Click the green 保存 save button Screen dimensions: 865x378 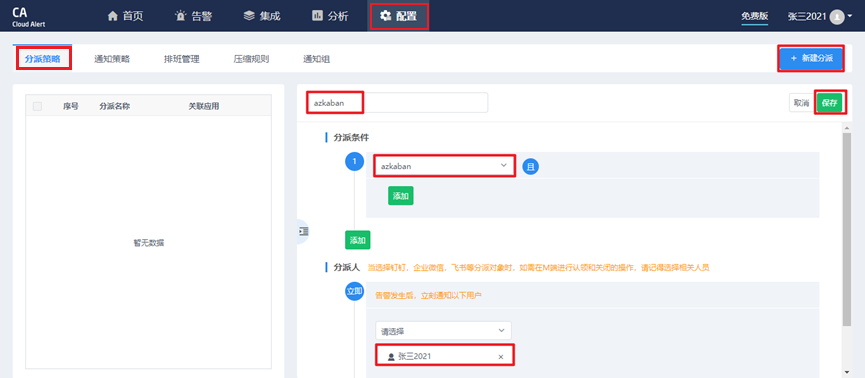[x=830, y=103]
